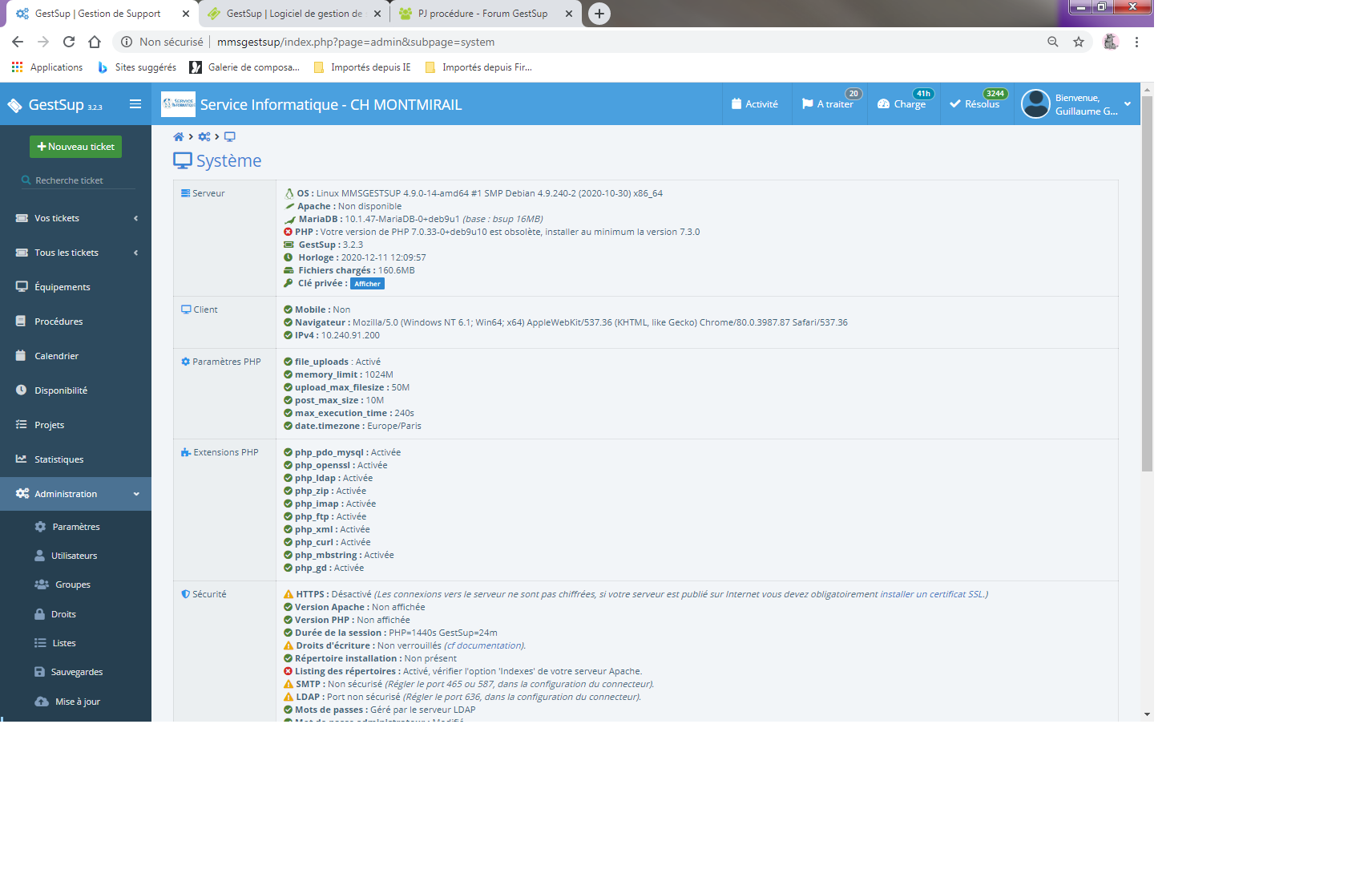Screen dimensions: 1372x890
Task: Collapse the Administration menu chevron
Action: click(x=136, y=494)
